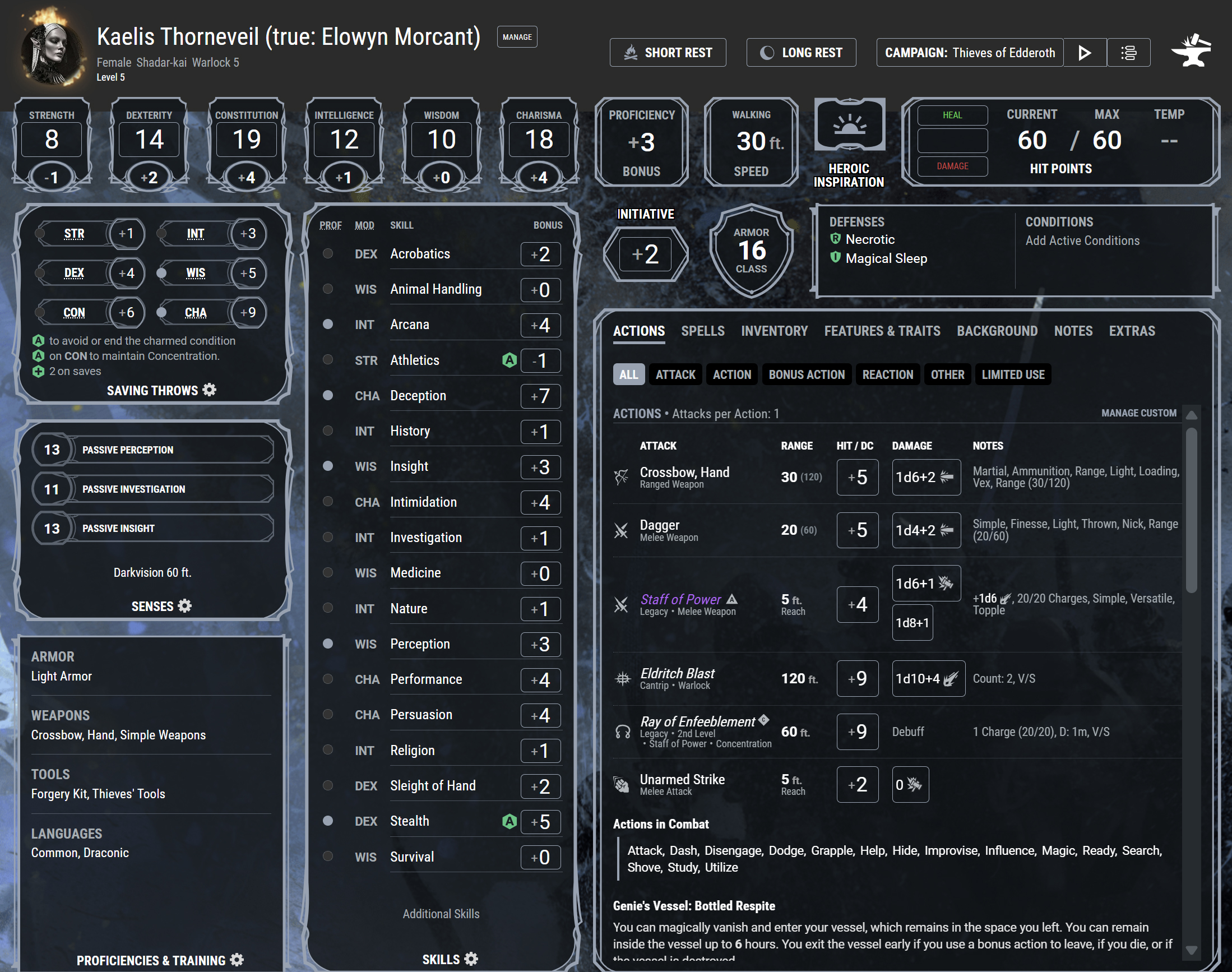Open Saving Throws settings gear
Screen dimensions: 1232x972
pos(210,390)
